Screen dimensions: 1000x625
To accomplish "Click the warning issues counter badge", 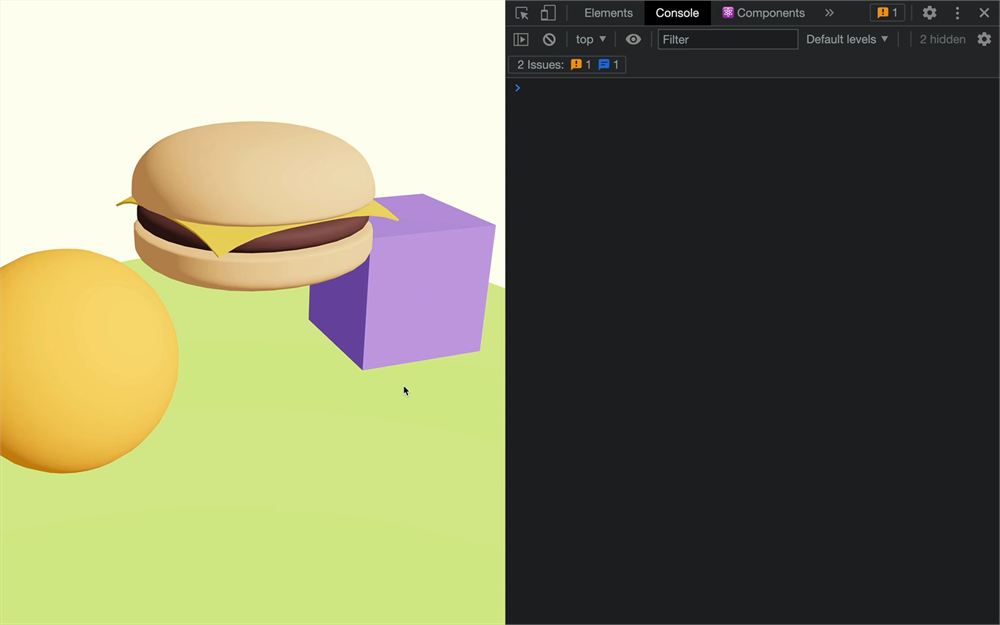I will click(x=887, y=13).
